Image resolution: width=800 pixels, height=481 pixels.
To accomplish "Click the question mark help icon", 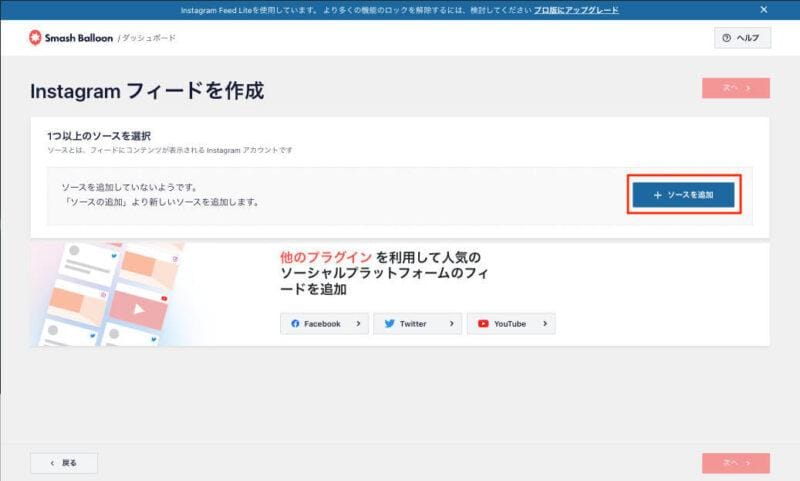I will click(726, 38).
